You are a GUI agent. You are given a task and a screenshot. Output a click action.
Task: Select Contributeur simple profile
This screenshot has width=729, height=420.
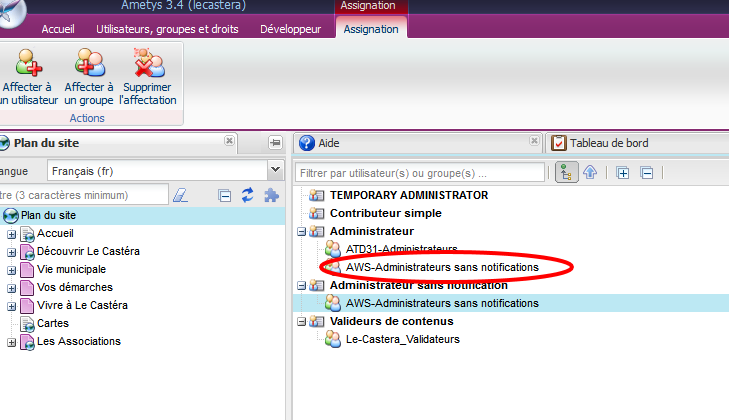pyautogui.click(x=386, y=213)
